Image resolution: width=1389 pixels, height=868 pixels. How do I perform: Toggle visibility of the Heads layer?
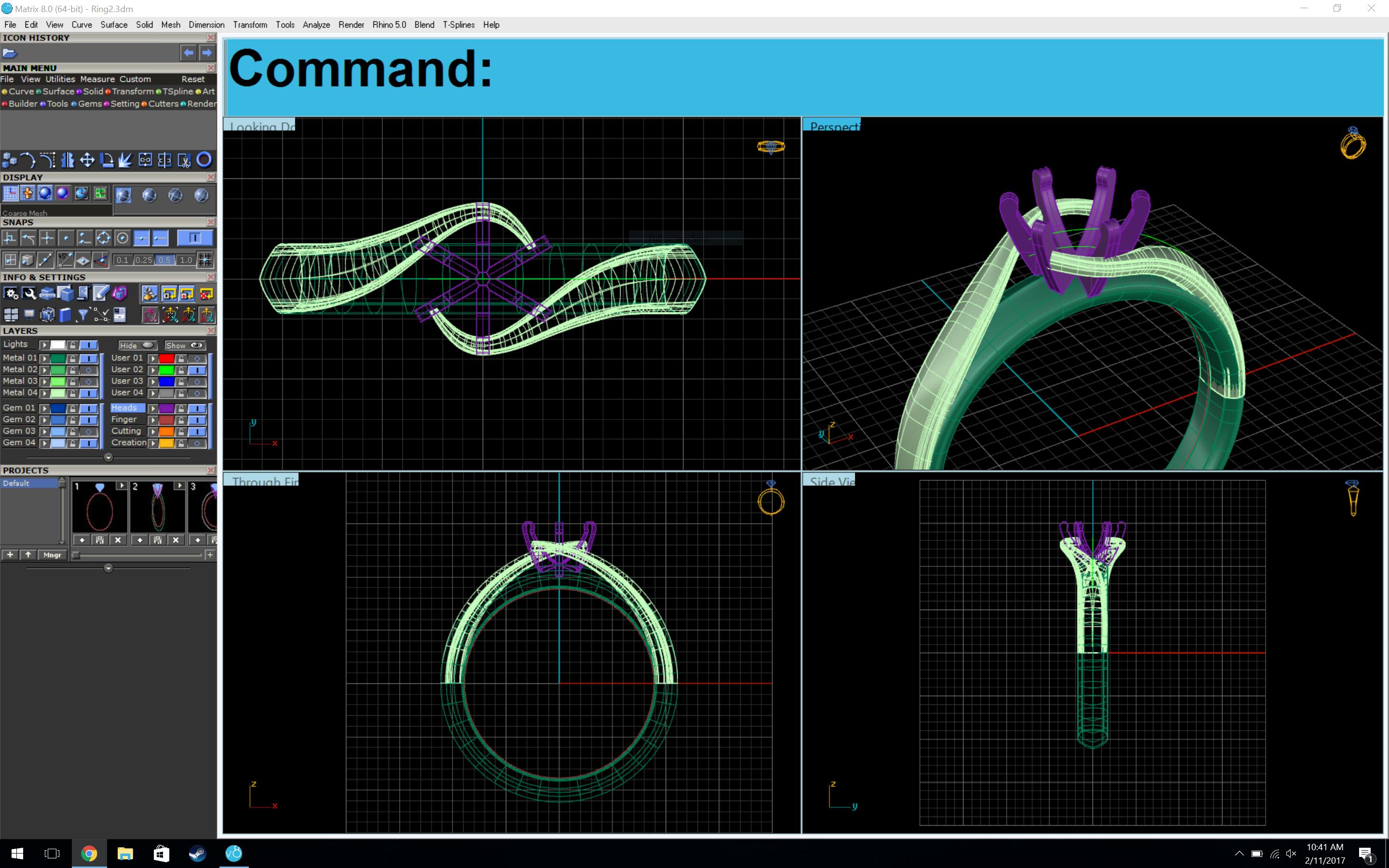[197, 408]
